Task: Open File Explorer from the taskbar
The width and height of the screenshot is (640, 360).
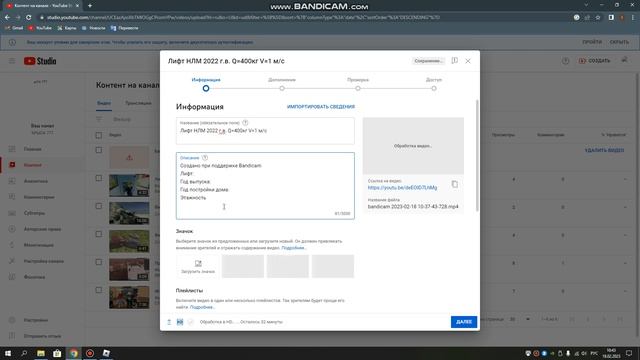Action: [41, 353]
